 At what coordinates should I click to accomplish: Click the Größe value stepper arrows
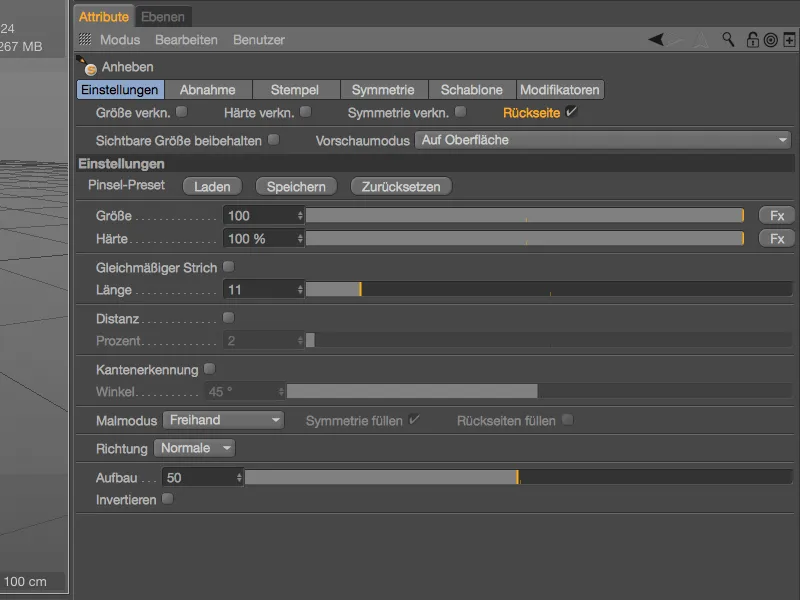pos(300,216)
